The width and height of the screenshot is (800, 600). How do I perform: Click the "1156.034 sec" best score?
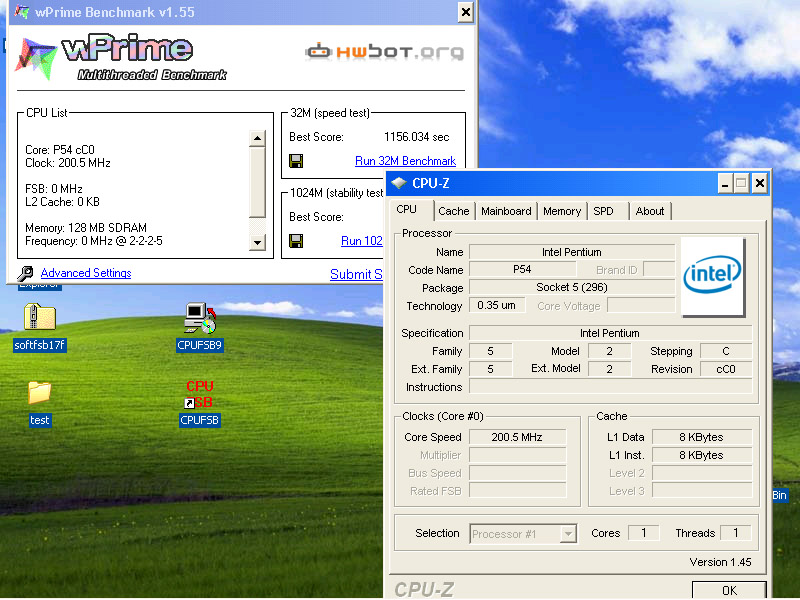[x=416, y=137]
